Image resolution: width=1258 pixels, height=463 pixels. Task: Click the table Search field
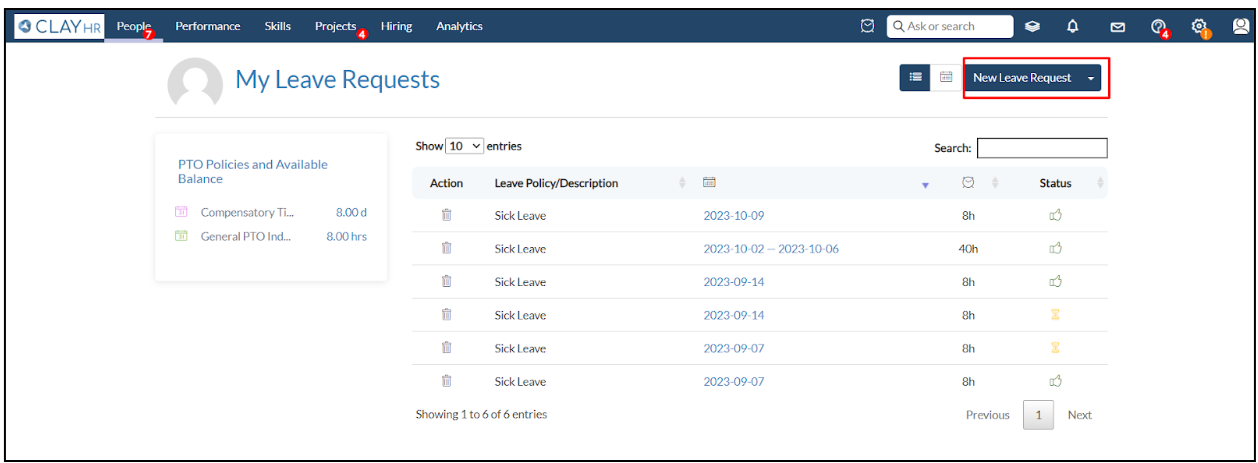click(1042, 148)
